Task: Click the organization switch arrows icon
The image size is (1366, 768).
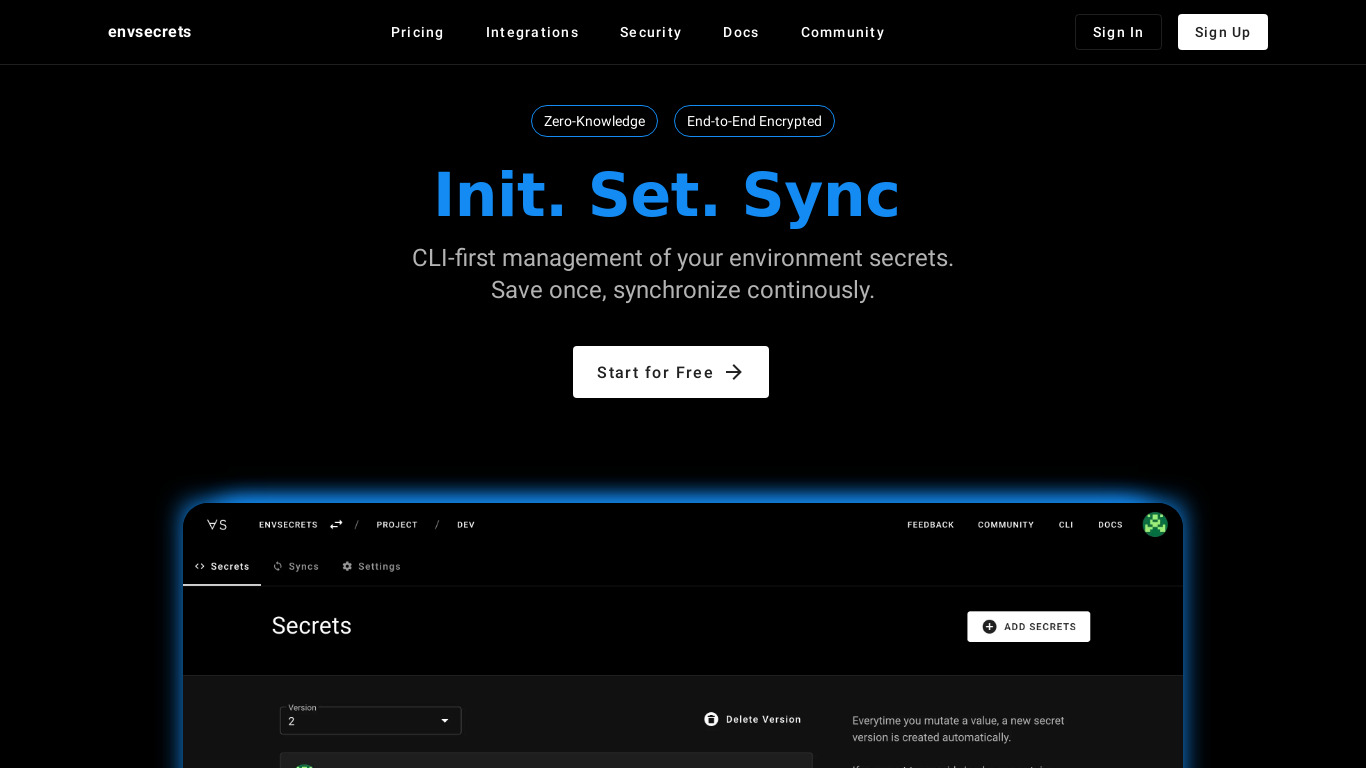Action: click(336, 524)
